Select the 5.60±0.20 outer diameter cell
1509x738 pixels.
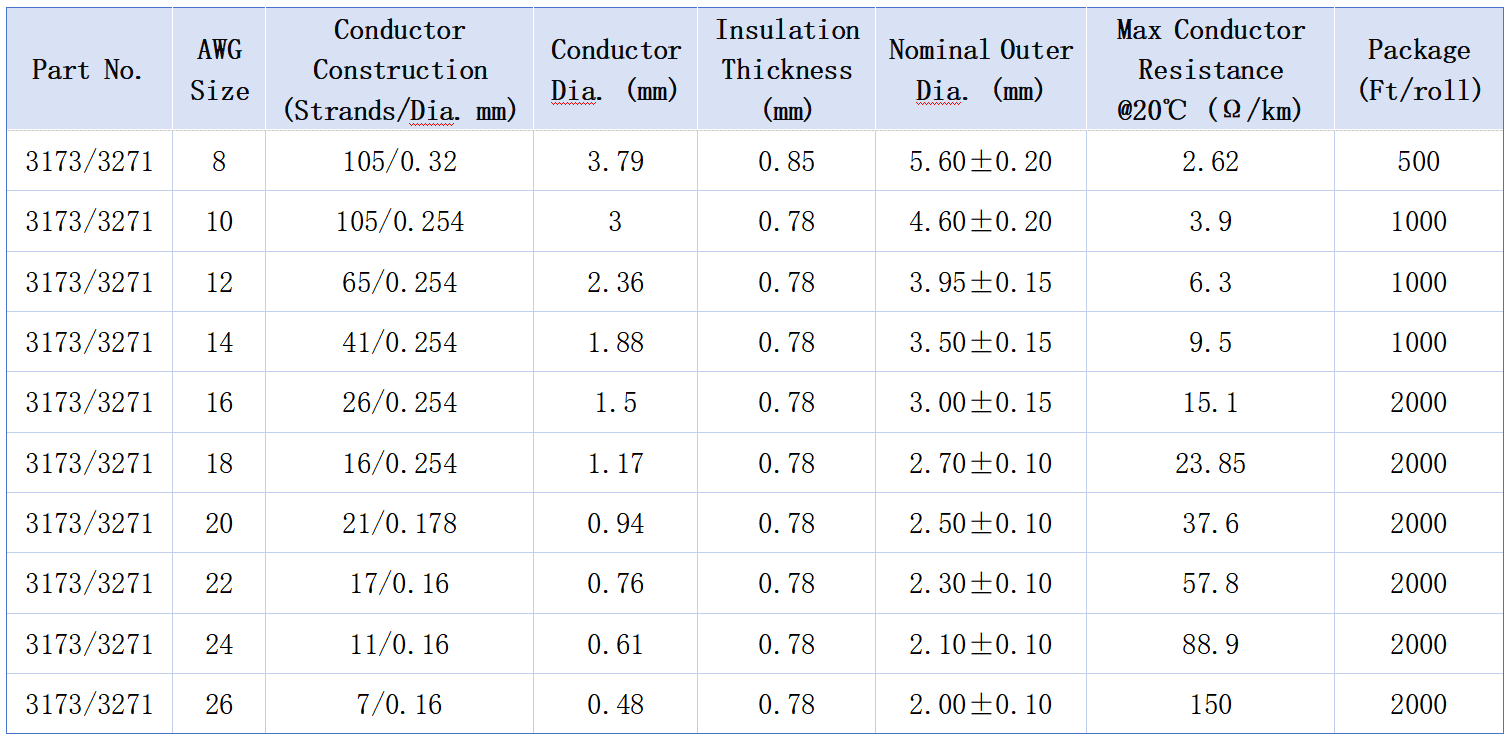tap(980, 161)
